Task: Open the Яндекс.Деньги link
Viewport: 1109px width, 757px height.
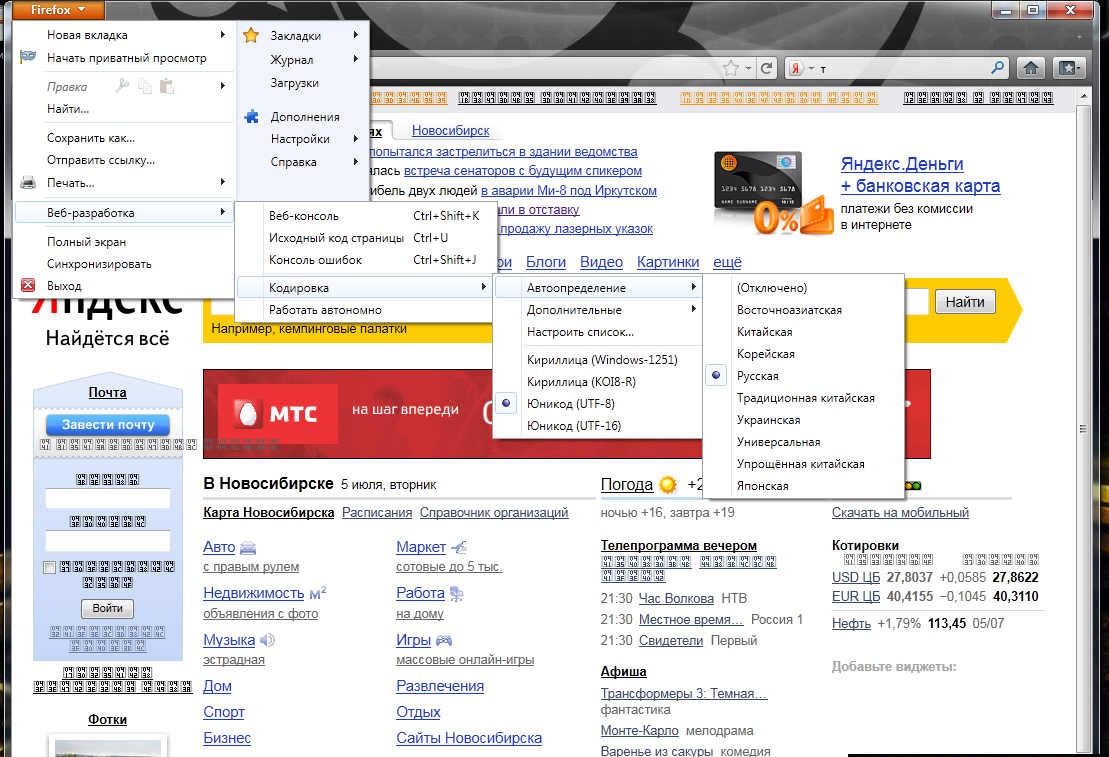Action: [x=901, y=164]
